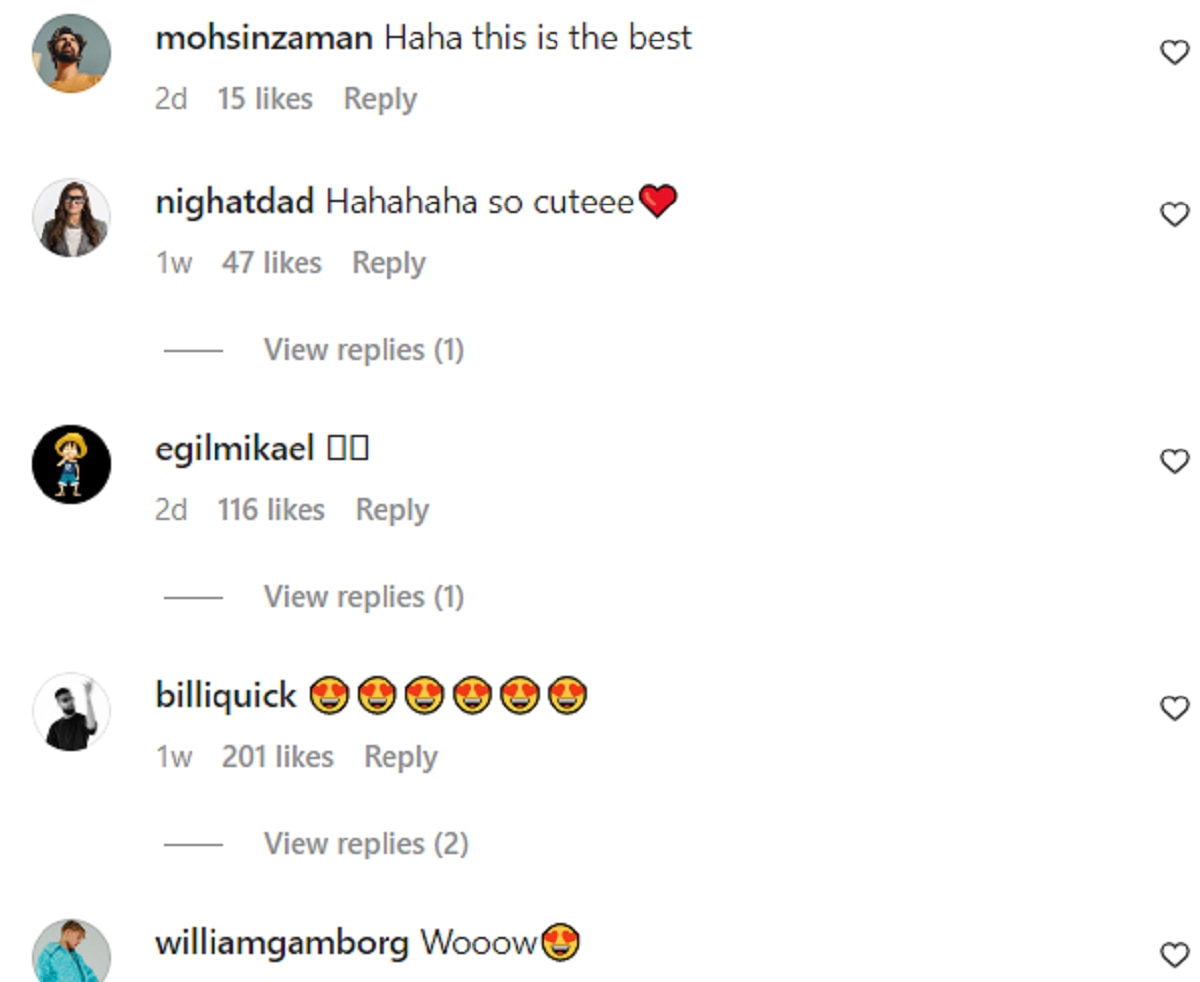This screenshot has height=982, width=1200.
Task: Tap heart icon beside williamgamborg's comment
Action: point(1174,956)
